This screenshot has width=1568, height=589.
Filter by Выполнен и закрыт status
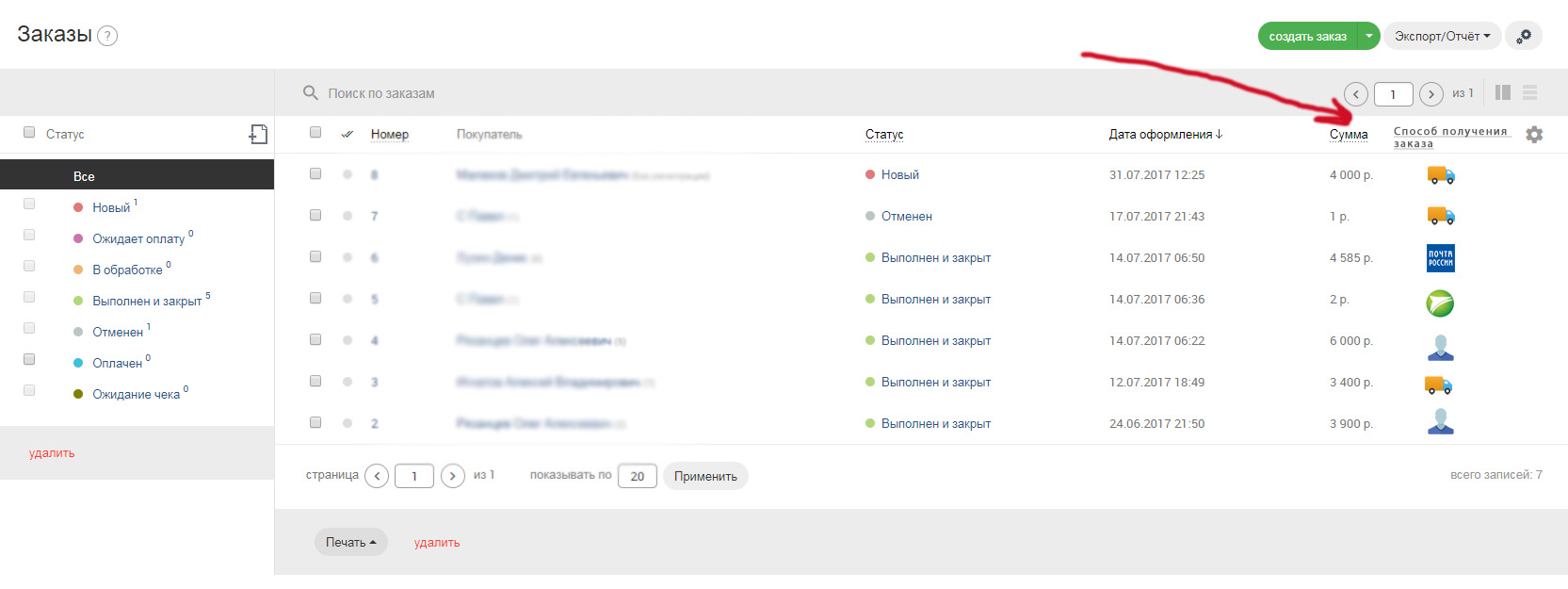147,301
